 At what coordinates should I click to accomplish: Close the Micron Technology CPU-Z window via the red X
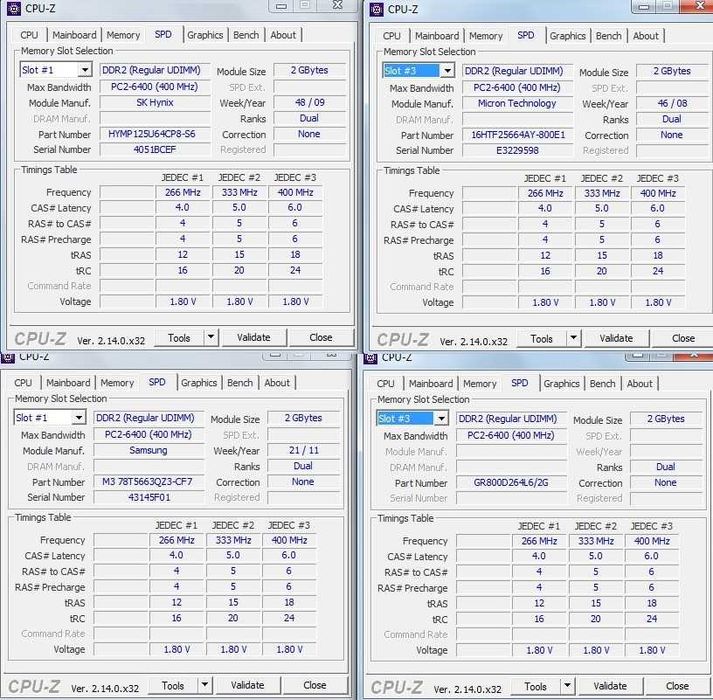pyautogui.click(x=699, y=6)
